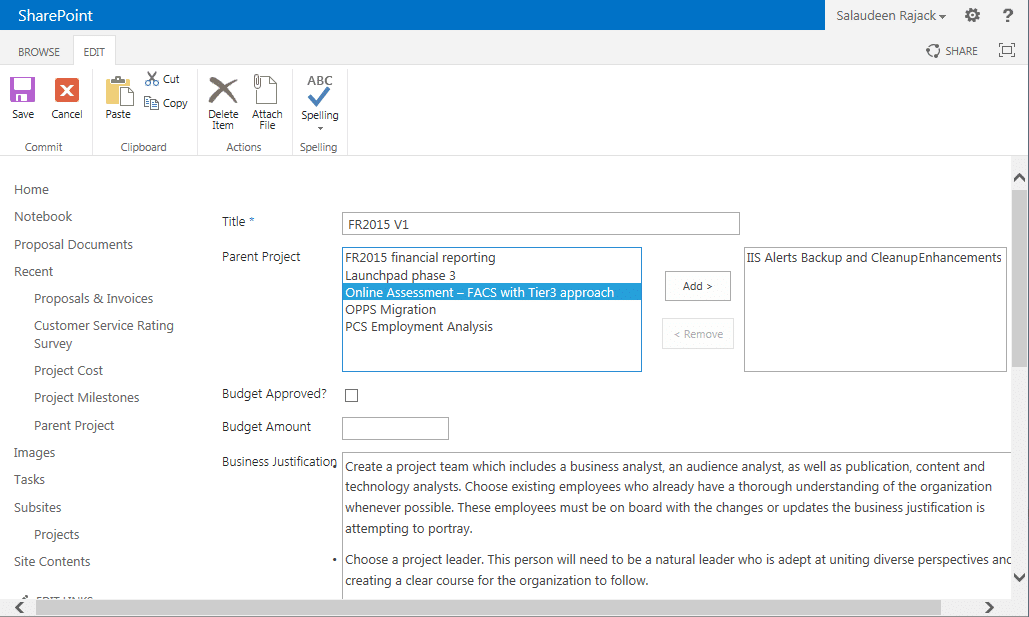This screenshot has width=1029, height=617.
Task: Click the focus on content icon near SHARE
Action: point(1006,50)
